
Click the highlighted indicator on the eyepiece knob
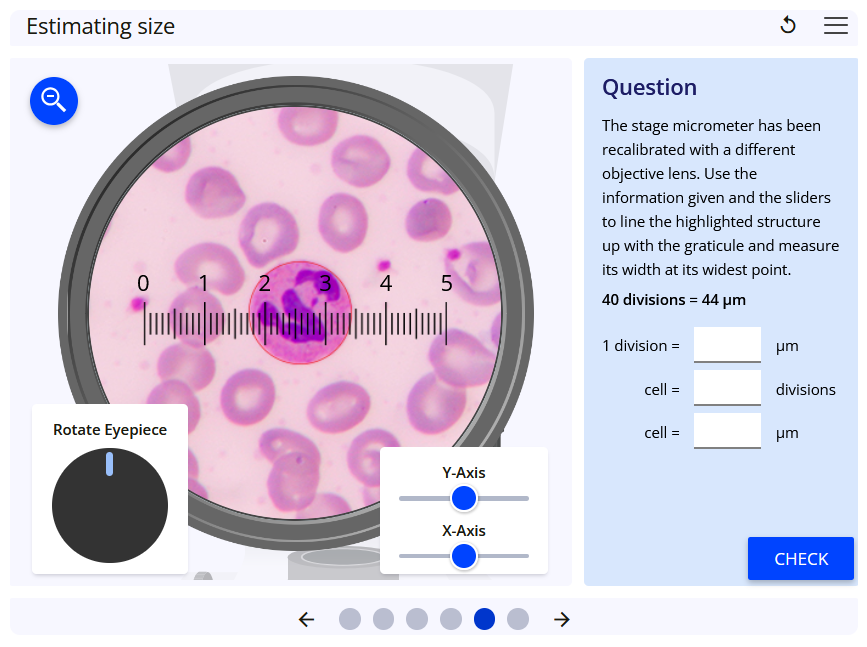110,466
